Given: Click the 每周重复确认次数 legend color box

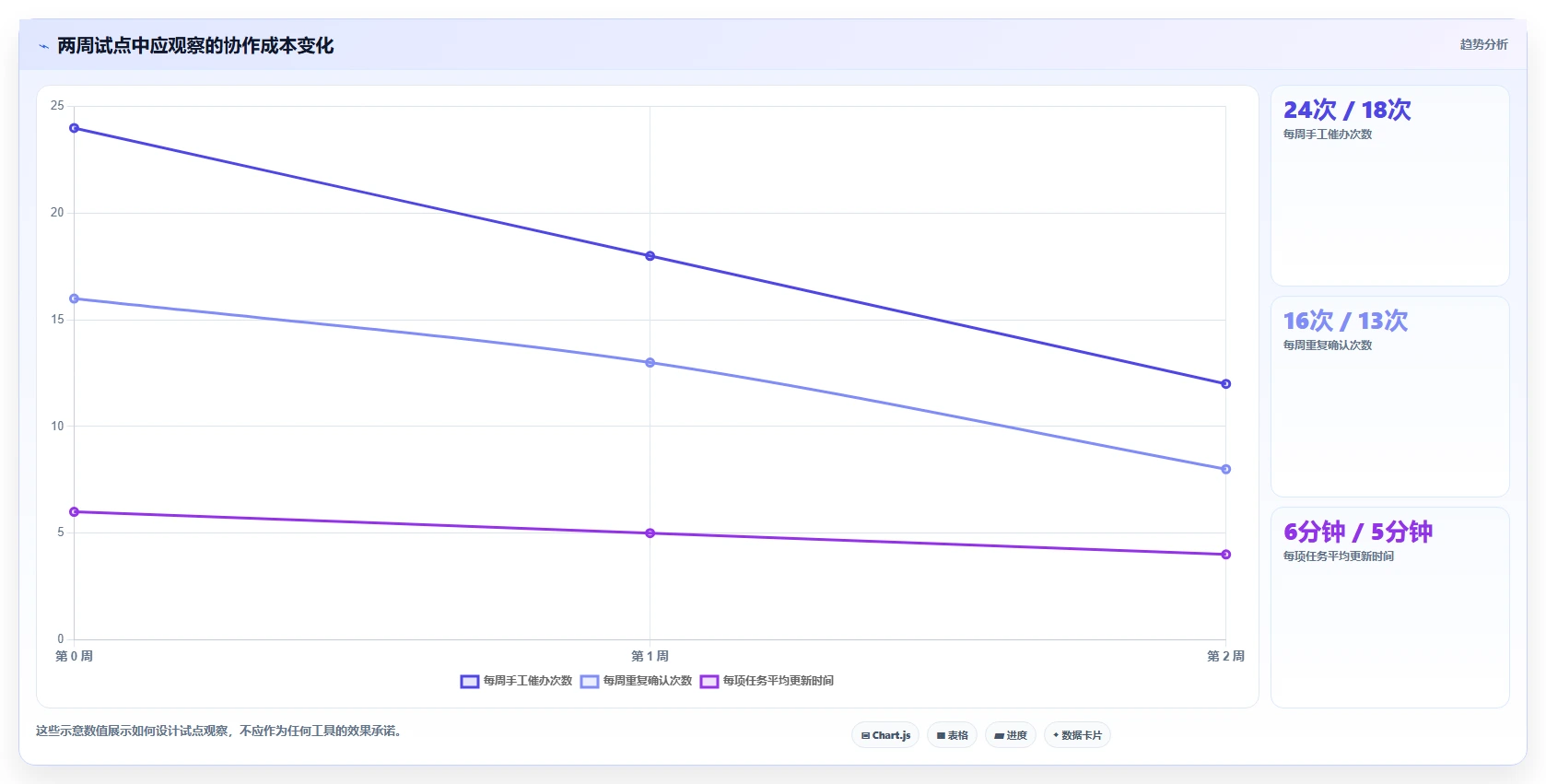Looking at the screenshot, I should pyautogui.click(x=590, y=682).
